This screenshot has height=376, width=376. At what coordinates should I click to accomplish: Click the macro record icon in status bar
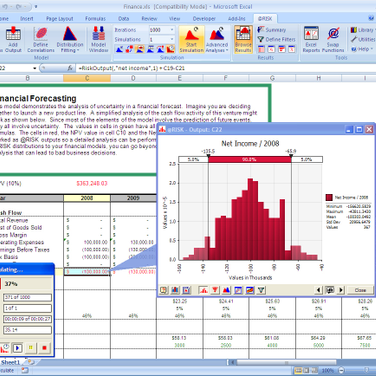coord(25,370)
